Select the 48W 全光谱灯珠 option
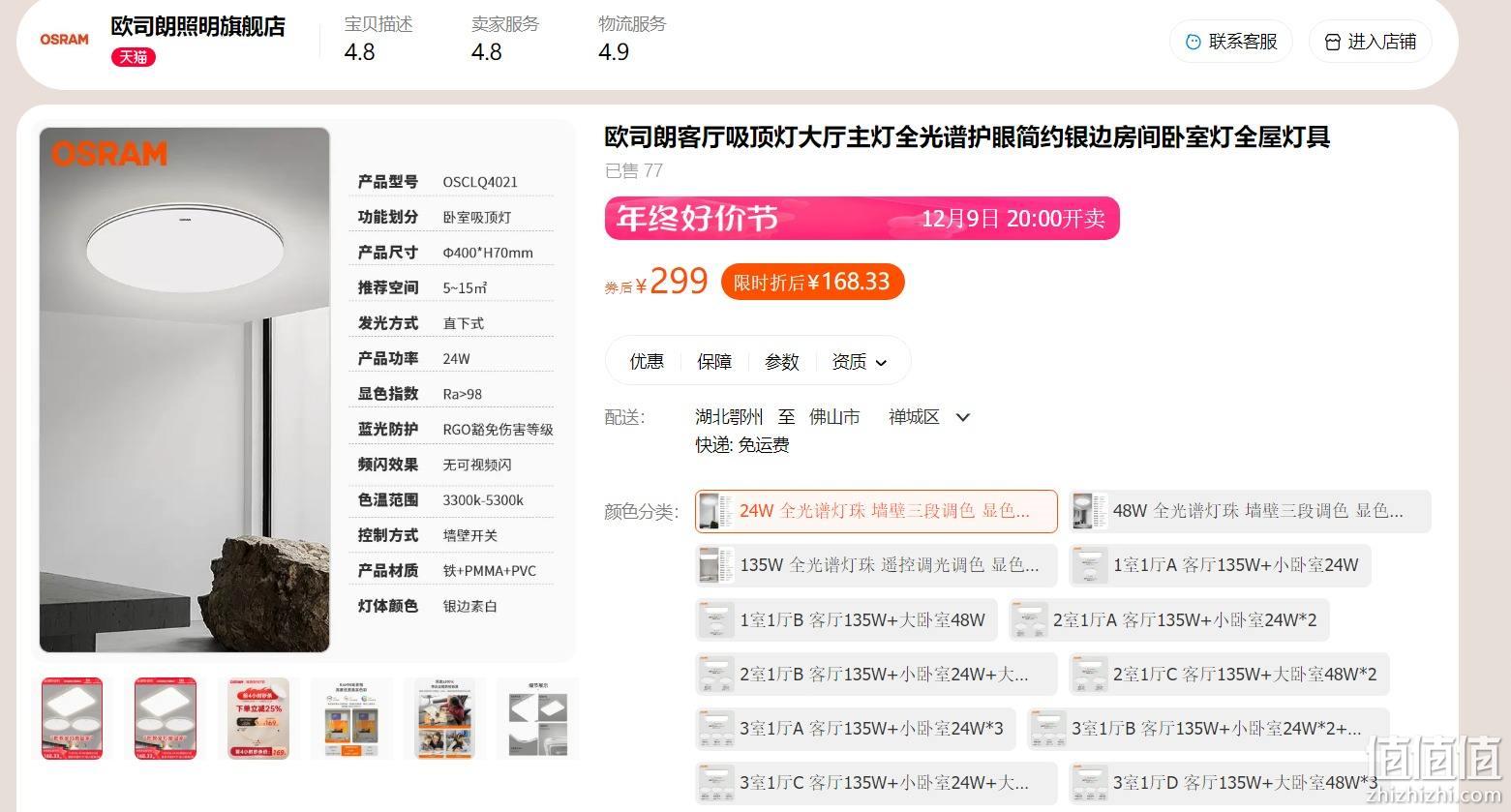 tap(1250, 511)
